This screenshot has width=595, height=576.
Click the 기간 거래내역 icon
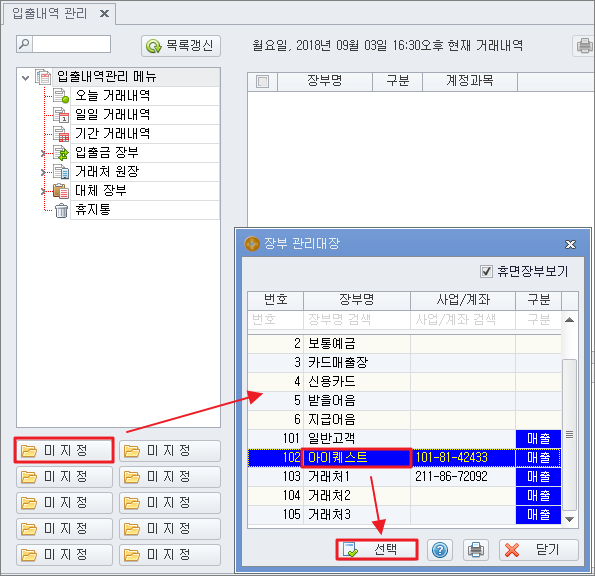(x=61, y=134)
